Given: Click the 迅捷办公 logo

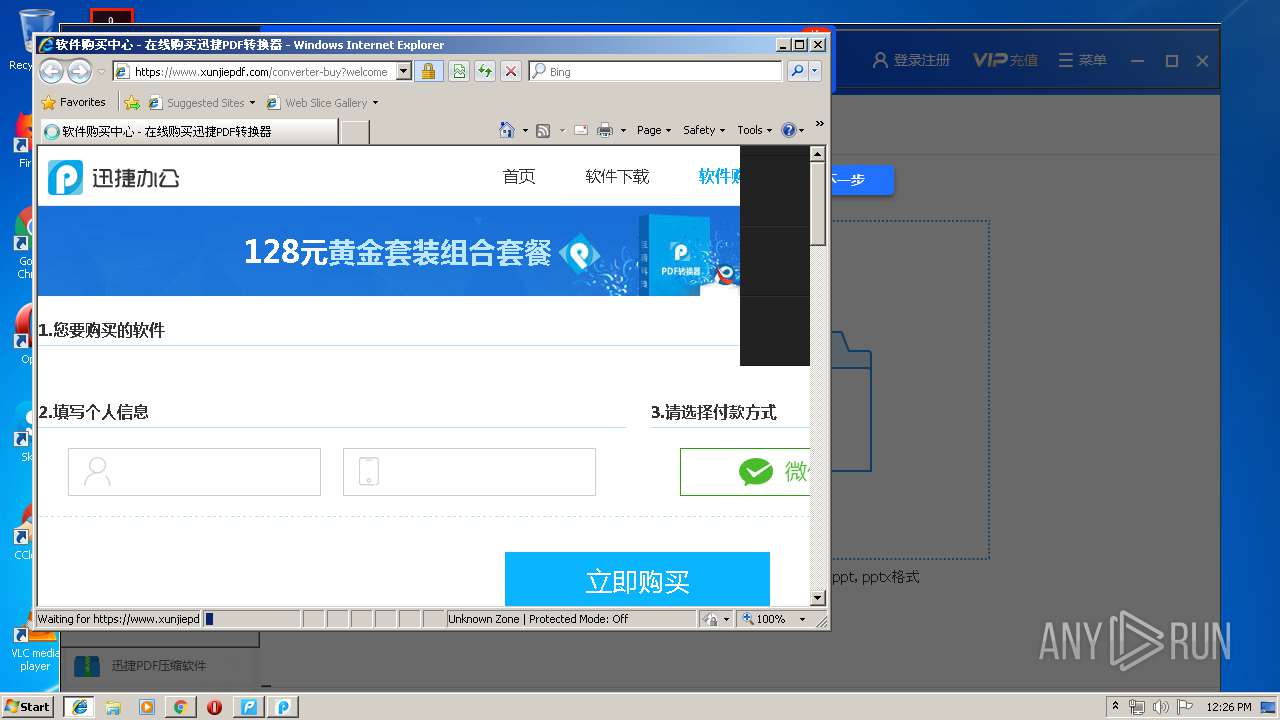Looking at the screenshot, I should [114, 177].
